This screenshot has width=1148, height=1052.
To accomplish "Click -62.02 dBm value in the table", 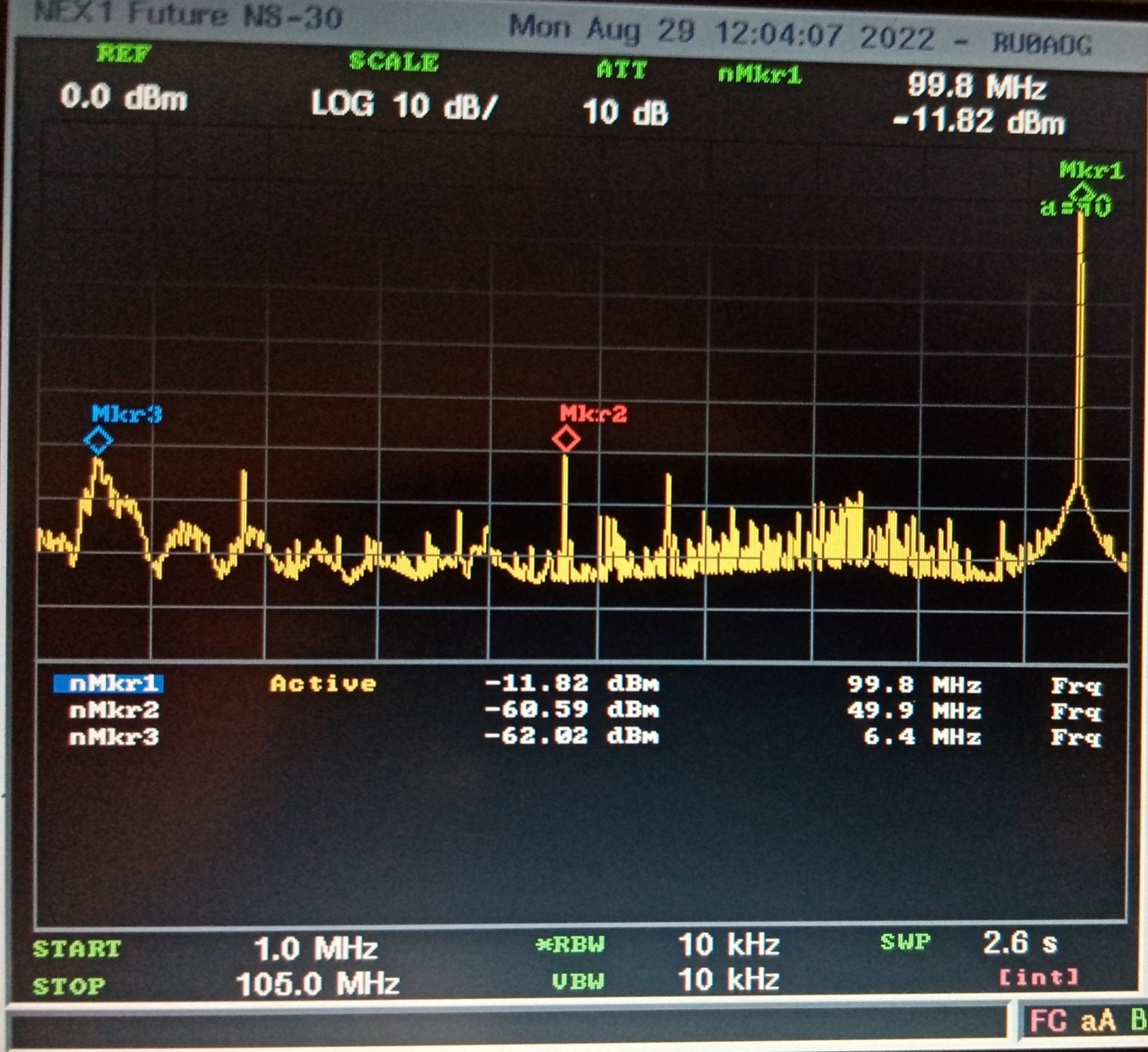I will pyautogui.click(x=571, y=736).
